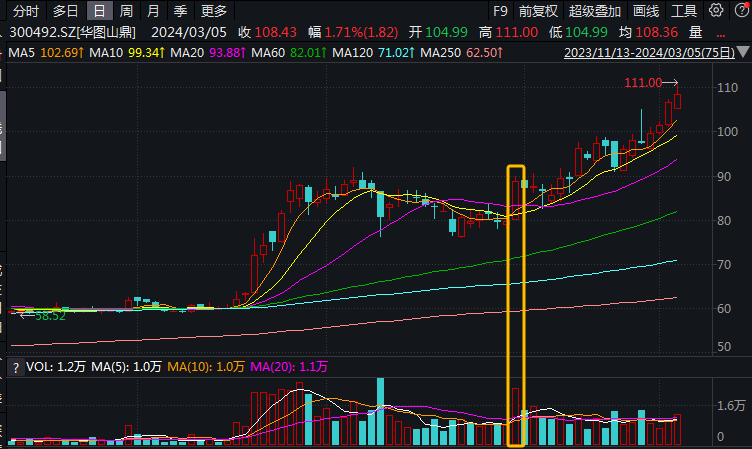Switch to the 月 monthly tab
Image resolution: width=752 pixels, height=449 pixels.
pos(153,11)
